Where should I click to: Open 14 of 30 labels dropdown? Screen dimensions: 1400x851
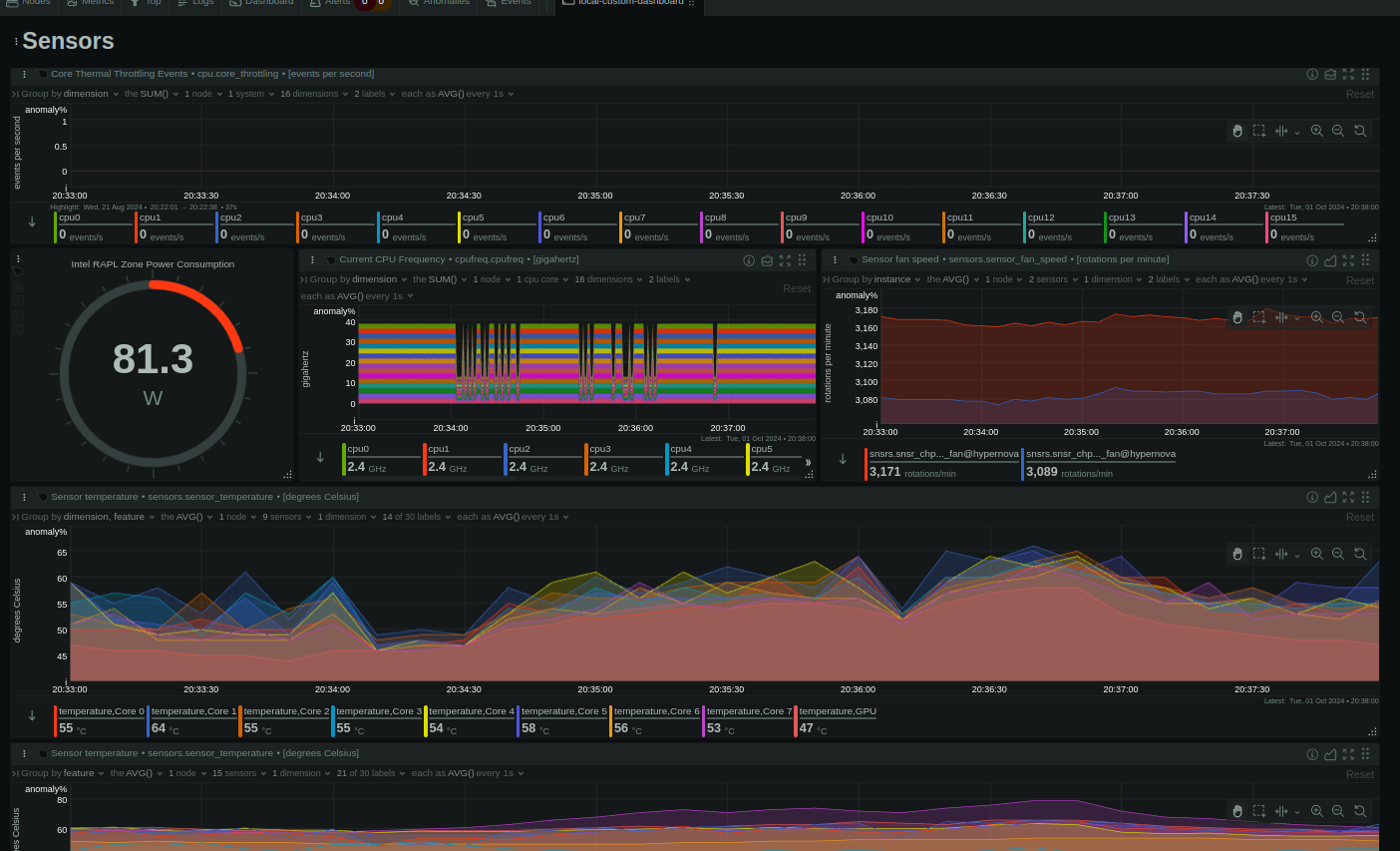pos(416,517)
